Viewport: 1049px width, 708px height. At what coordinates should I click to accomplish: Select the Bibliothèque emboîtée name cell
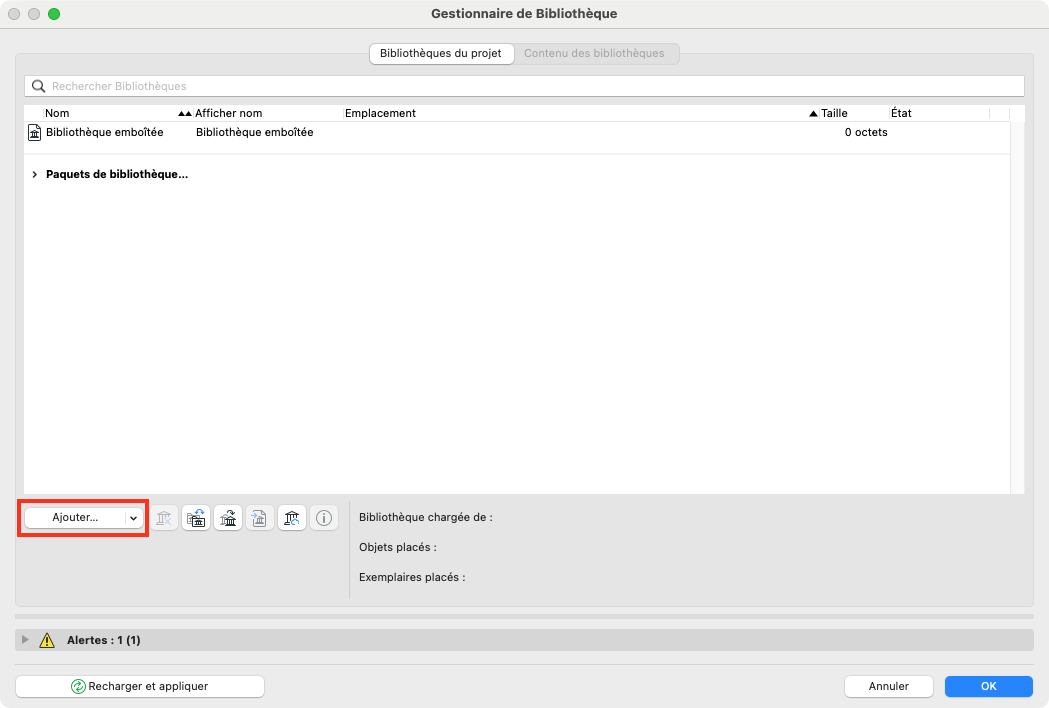point(104,132)
